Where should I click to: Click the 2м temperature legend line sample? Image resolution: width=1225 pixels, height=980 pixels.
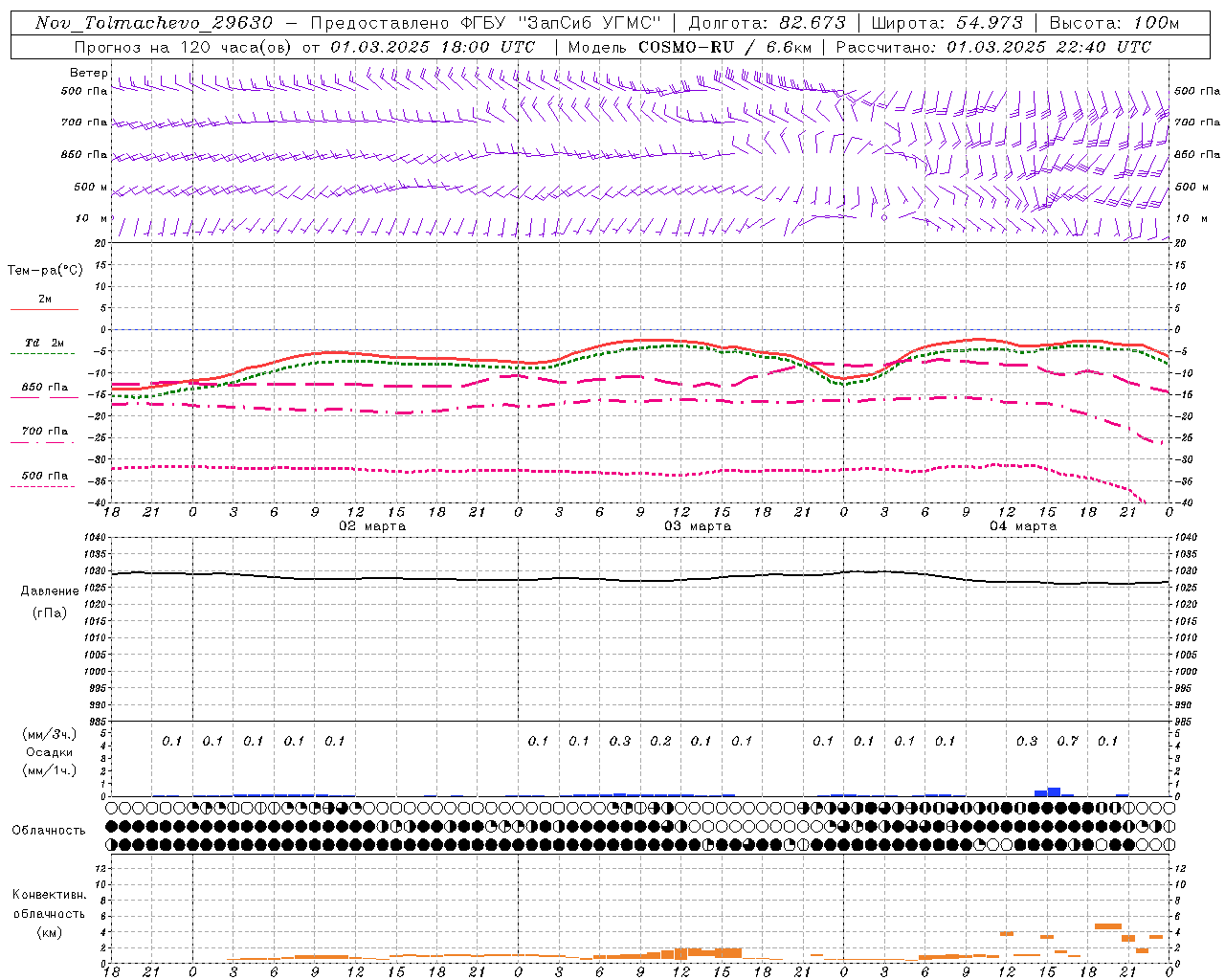[x=44, y=309]
